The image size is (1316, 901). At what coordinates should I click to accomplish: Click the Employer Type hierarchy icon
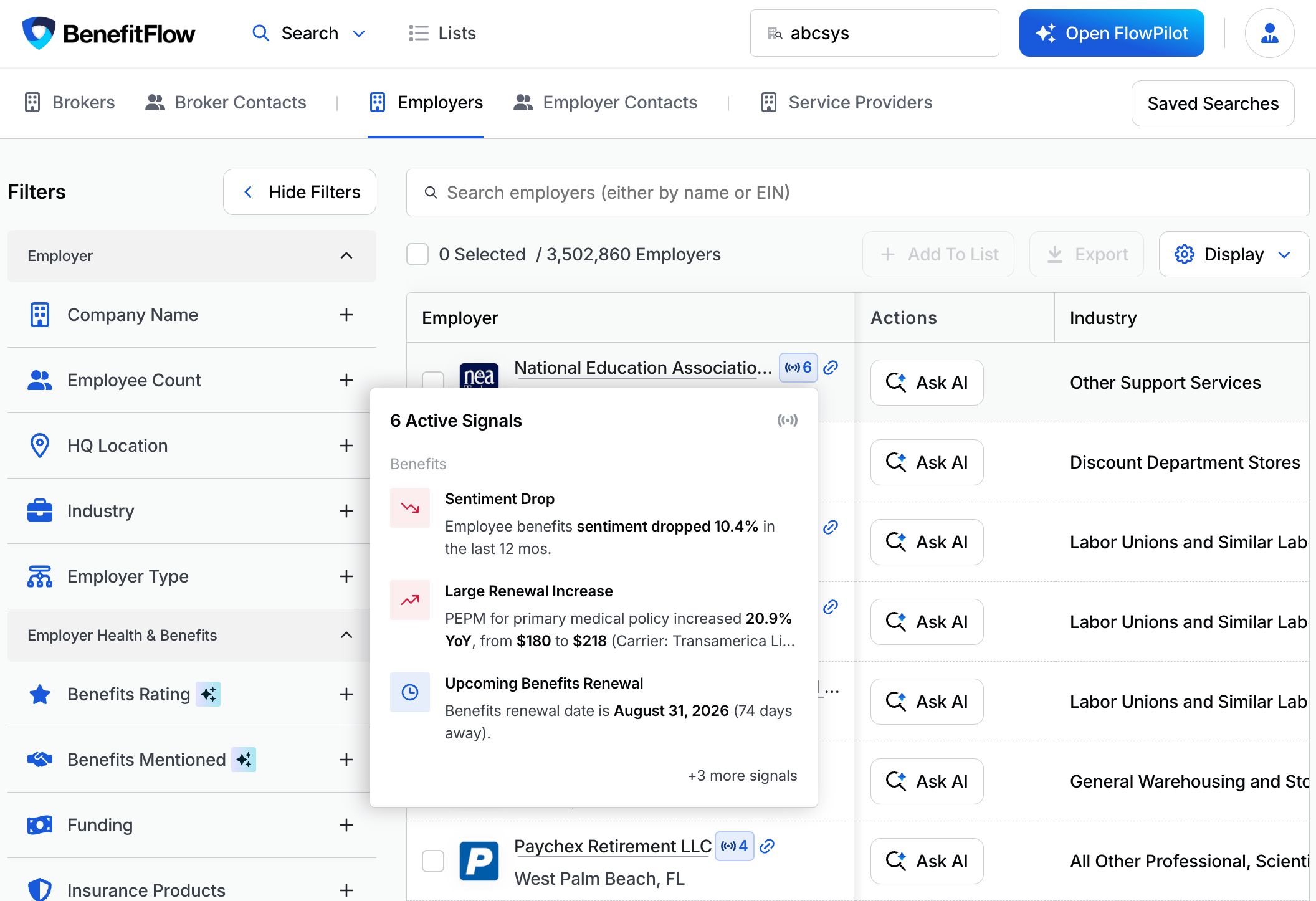point(40,576)
